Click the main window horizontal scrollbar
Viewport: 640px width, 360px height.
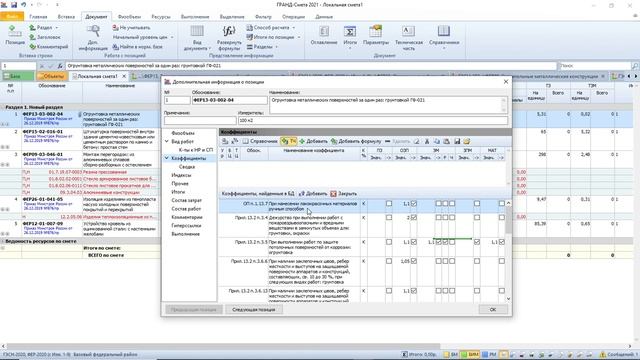(x=316, y=346)
